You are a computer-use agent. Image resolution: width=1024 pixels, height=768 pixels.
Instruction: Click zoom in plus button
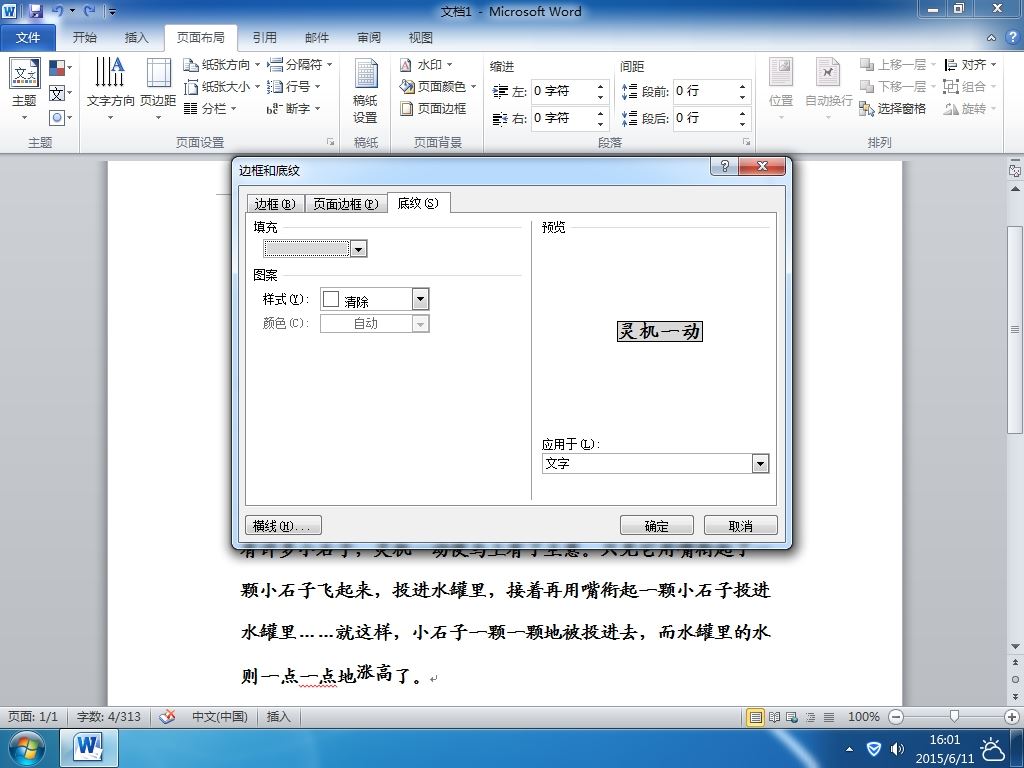pyautogui.click(x=1012, y=717)
